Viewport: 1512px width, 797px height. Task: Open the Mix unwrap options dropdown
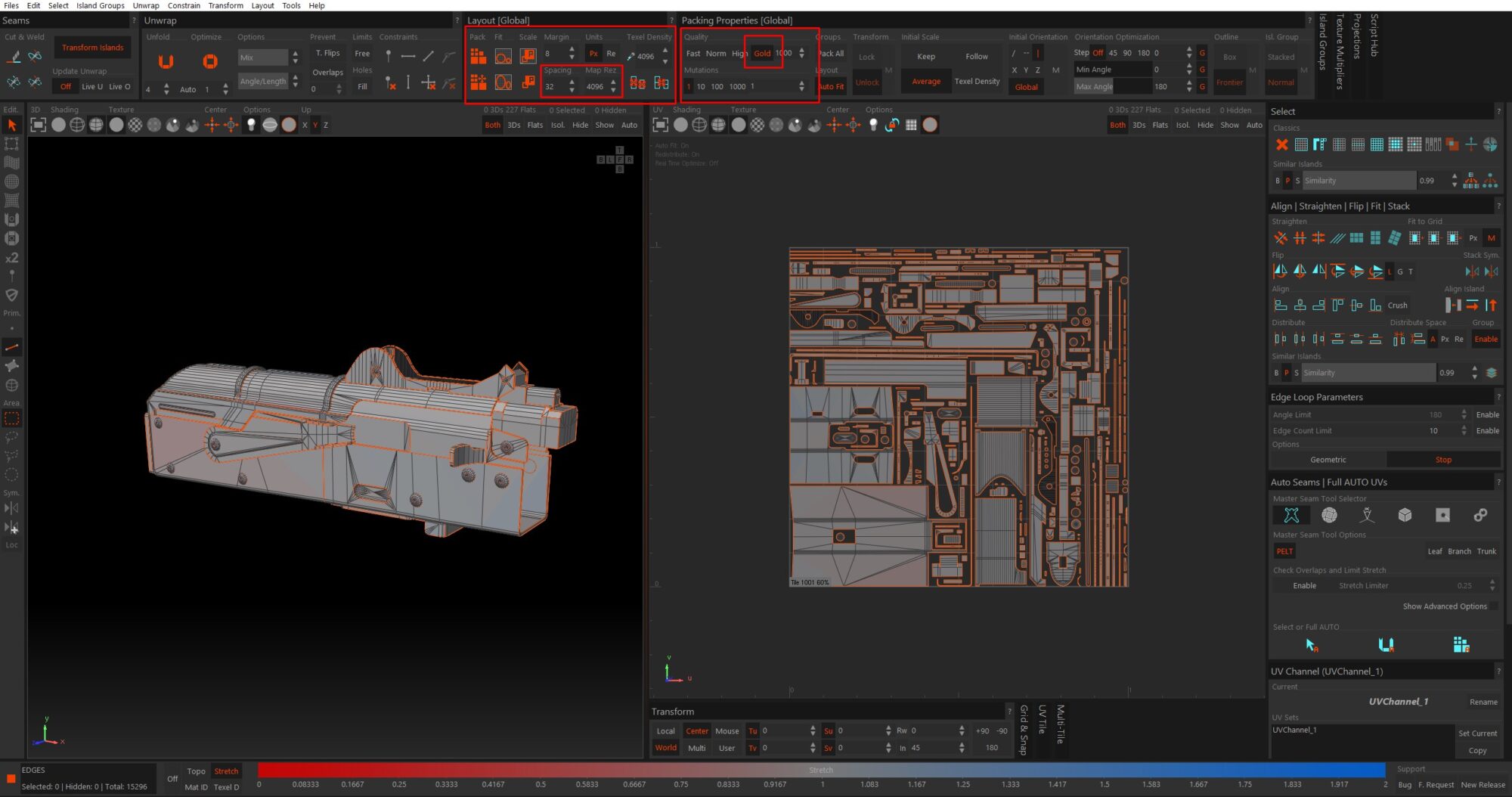[x=262, y=57]
